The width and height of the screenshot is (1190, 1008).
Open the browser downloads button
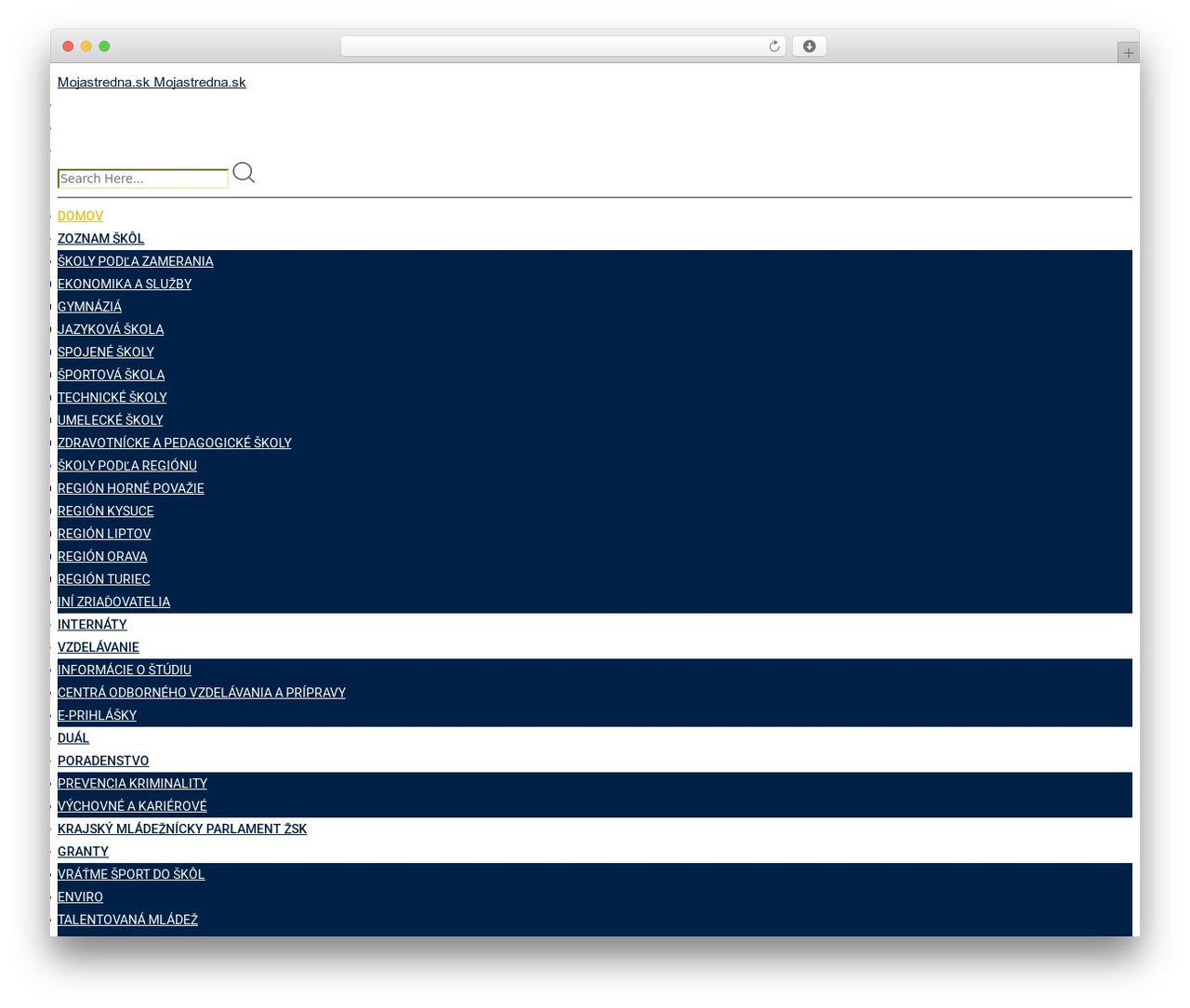click(x=809, y=46)
